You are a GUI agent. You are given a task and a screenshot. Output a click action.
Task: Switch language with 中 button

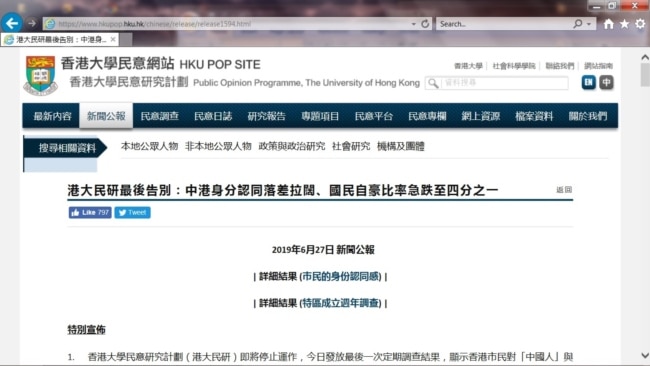point(606,82)
